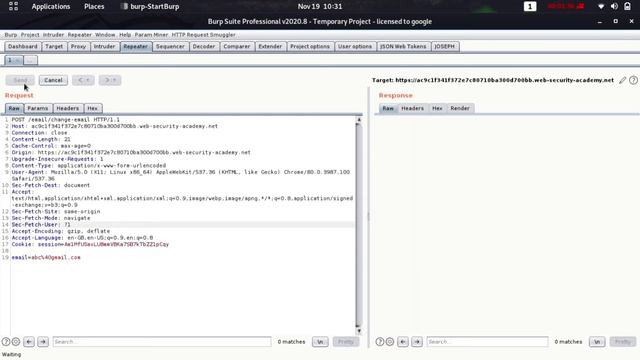
Task: Click the request scrollbar down arrow
Action: coord(359,331)
